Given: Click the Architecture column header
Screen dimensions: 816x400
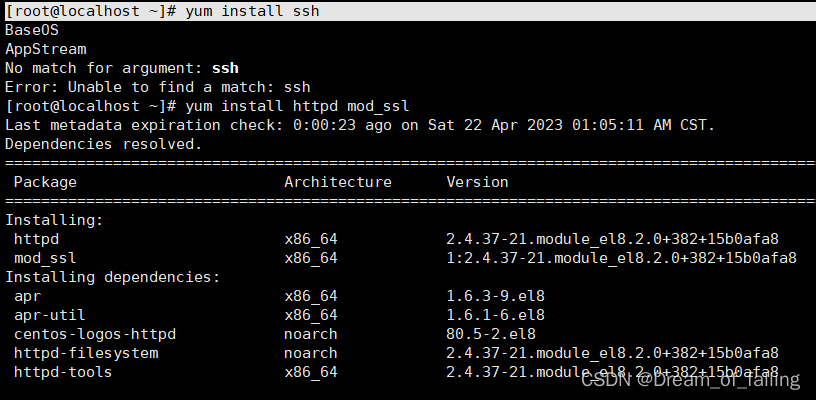Looking at the screenshot, I should point(338,182).
